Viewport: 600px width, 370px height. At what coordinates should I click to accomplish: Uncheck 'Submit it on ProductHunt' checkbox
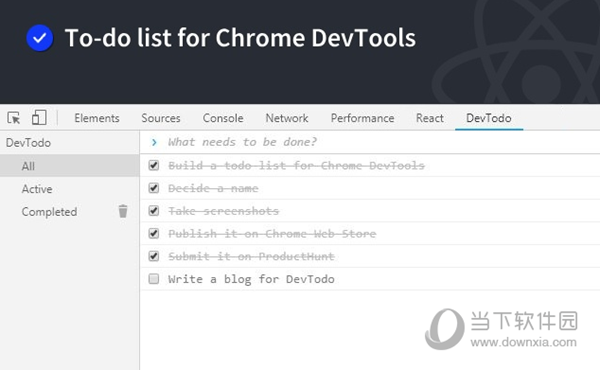154,256
